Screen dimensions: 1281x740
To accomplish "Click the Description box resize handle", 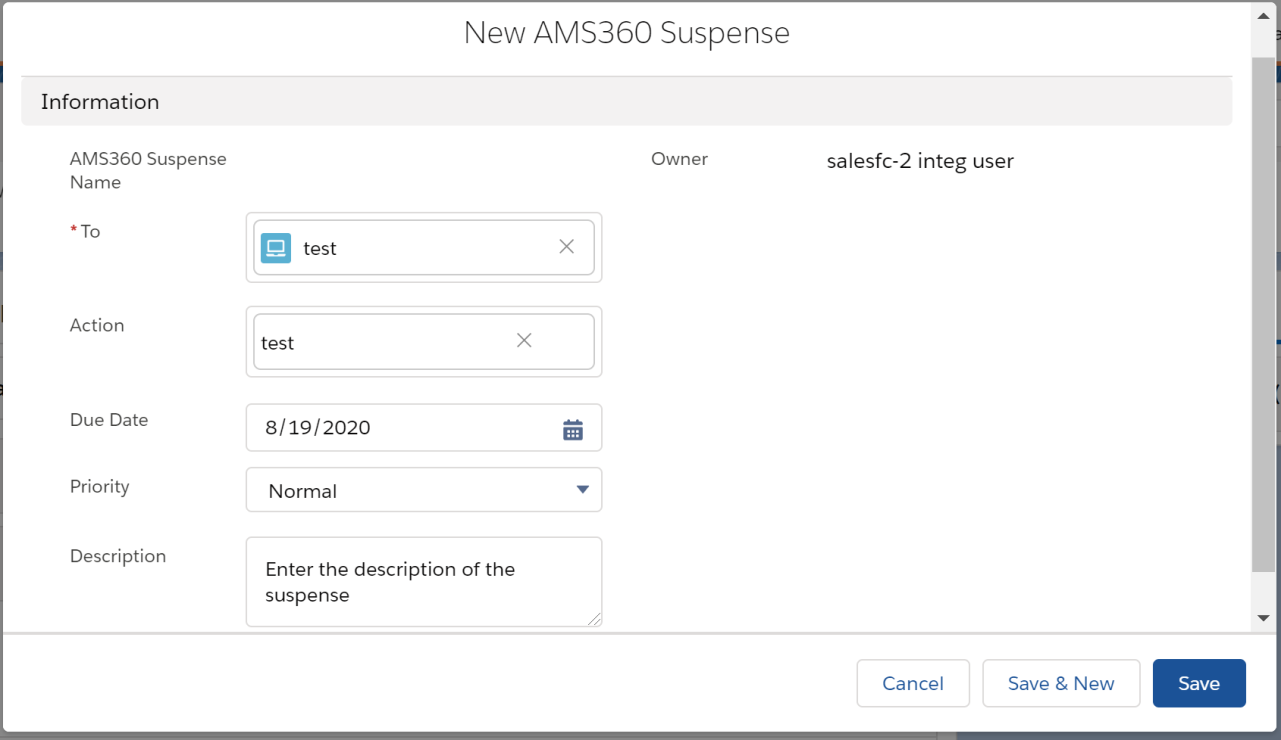I will tap(595, 620).
